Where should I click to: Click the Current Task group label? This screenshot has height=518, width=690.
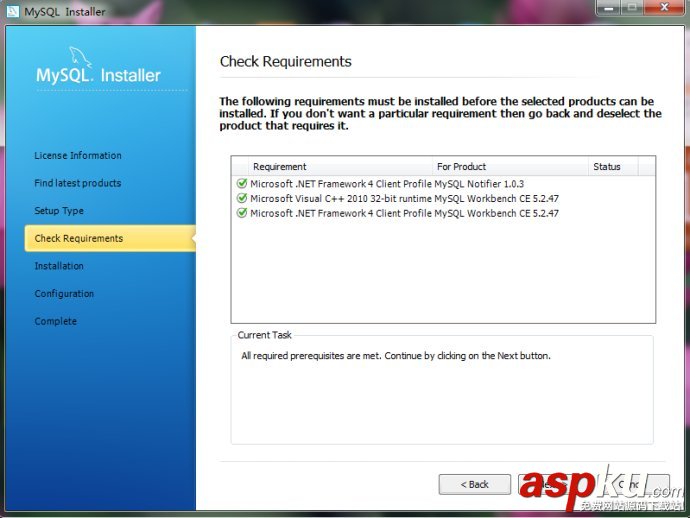pos(264,335)
